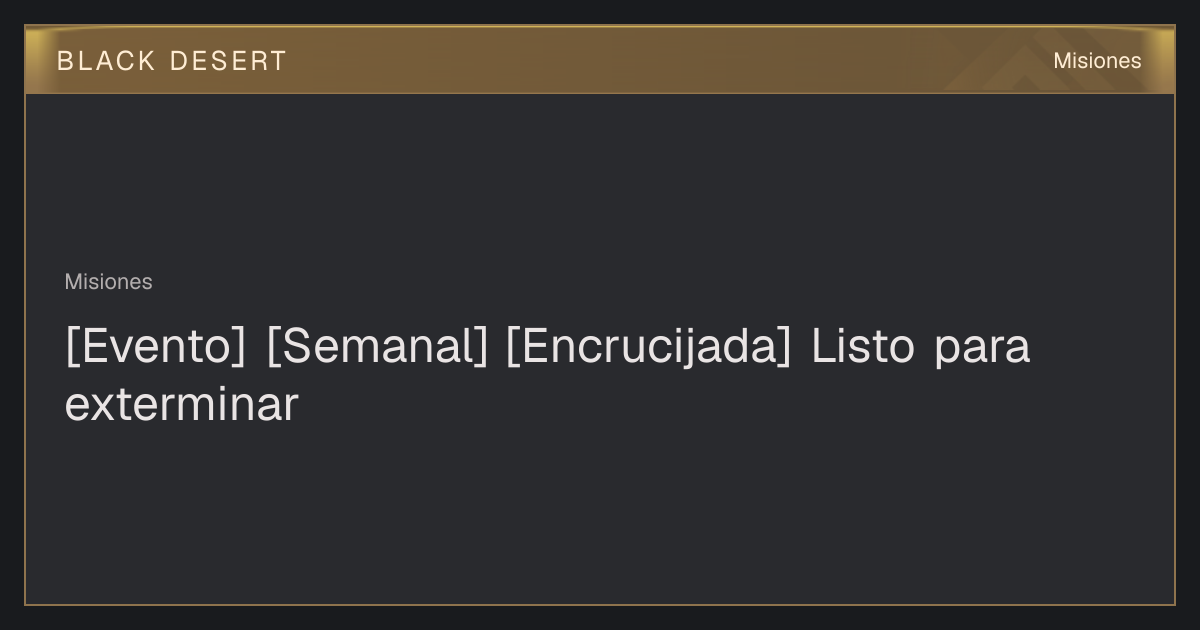Click the gold border at the card's bottom edge
The image size is (1200, 630).
[x=600, y=604]
